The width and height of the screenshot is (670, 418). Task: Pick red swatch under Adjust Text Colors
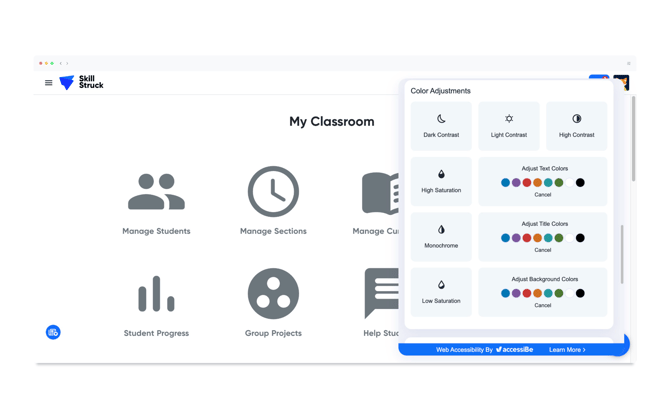pyautogui.click(x=527, y=183)
